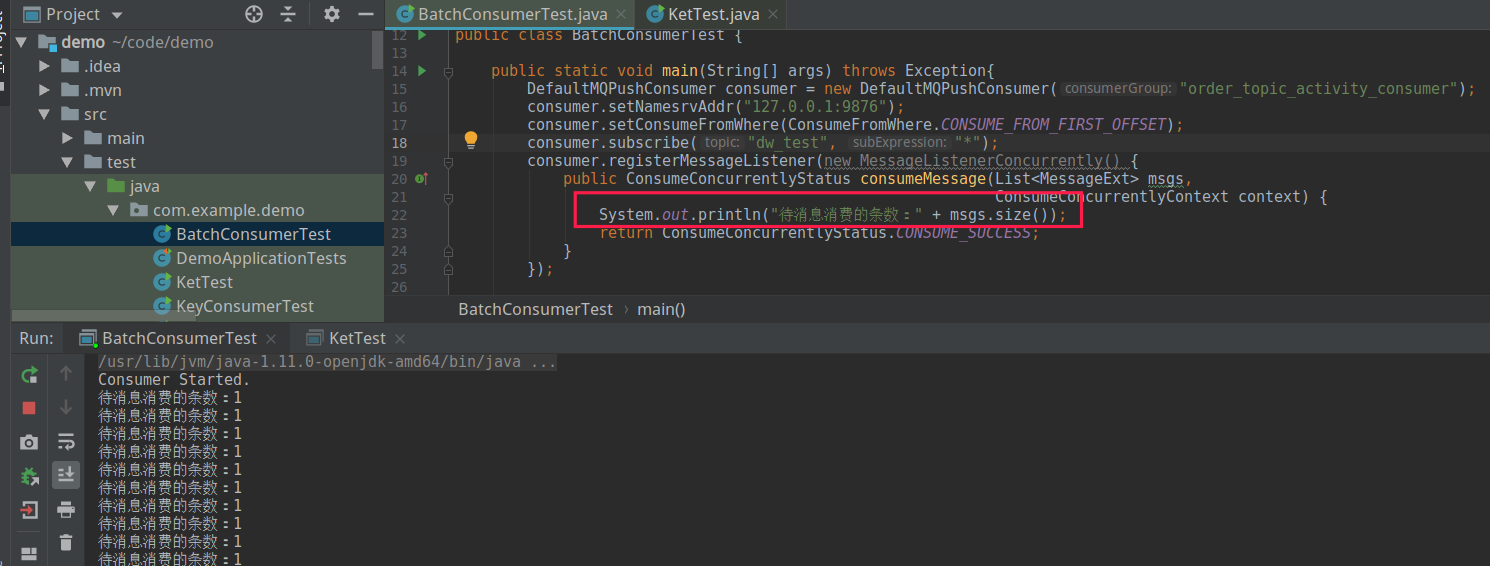The width and height of the screenshot is (1490, 566).
Task: Select KeyConsumerTest in the project tree
Action: coord(244,306)
